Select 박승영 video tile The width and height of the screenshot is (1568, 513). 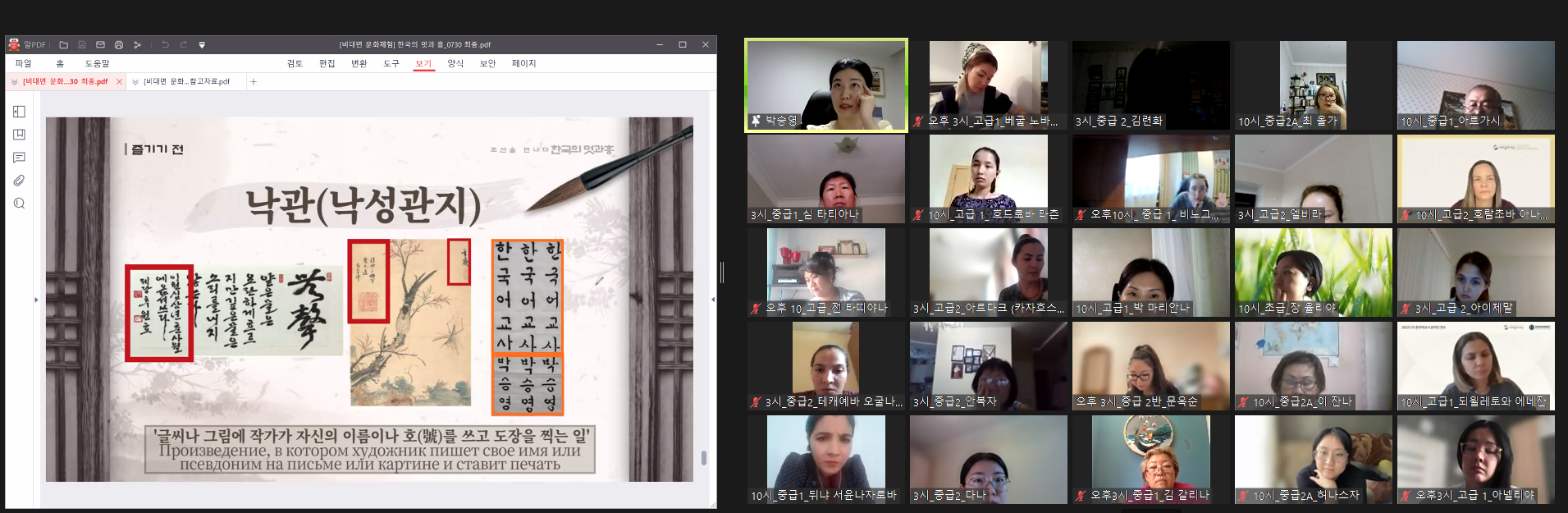click(826, 85)
